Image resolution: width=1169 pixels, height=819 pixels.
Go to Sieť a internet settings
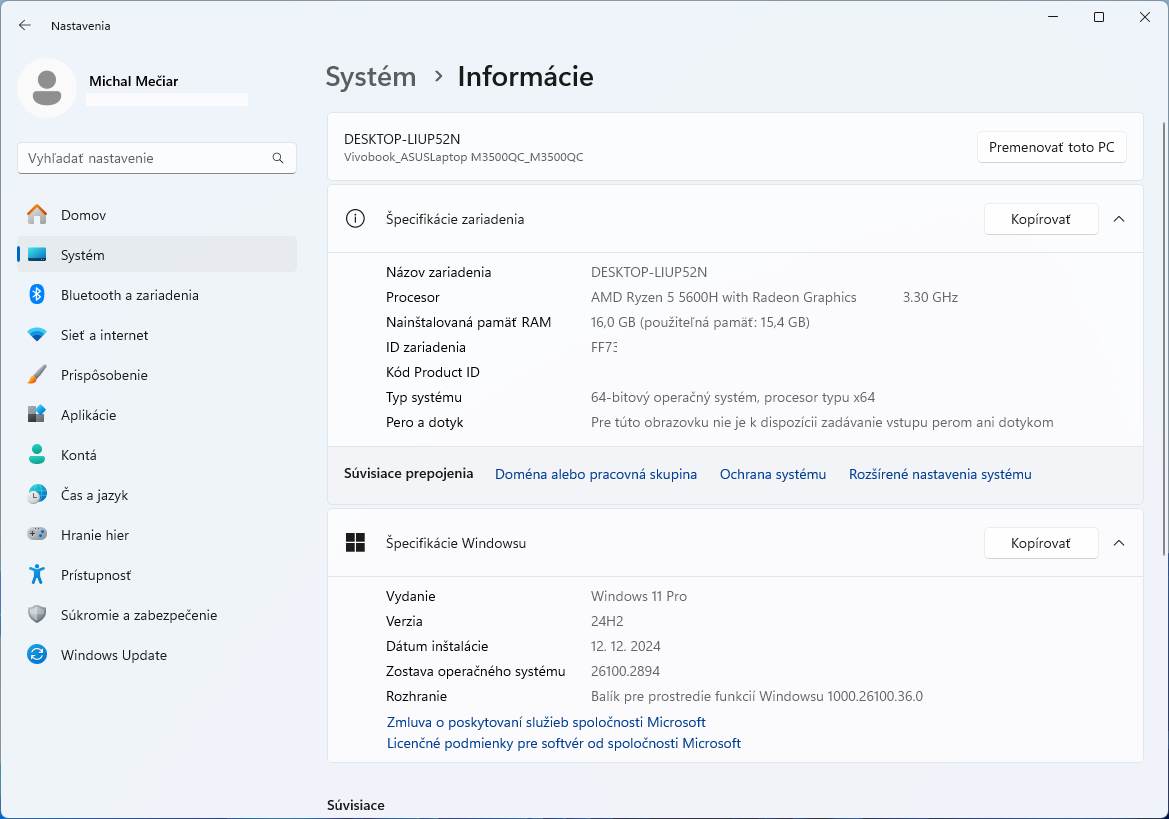(157, 335)
